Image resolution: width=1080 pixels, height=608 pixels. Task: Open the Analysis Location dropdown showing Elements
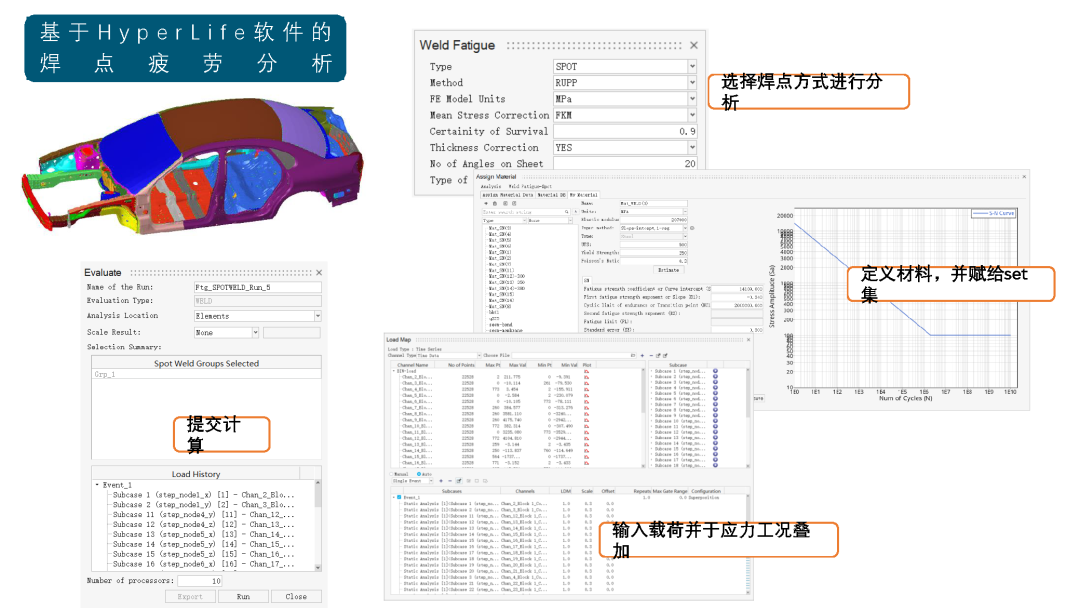click(x=258, y=316)
